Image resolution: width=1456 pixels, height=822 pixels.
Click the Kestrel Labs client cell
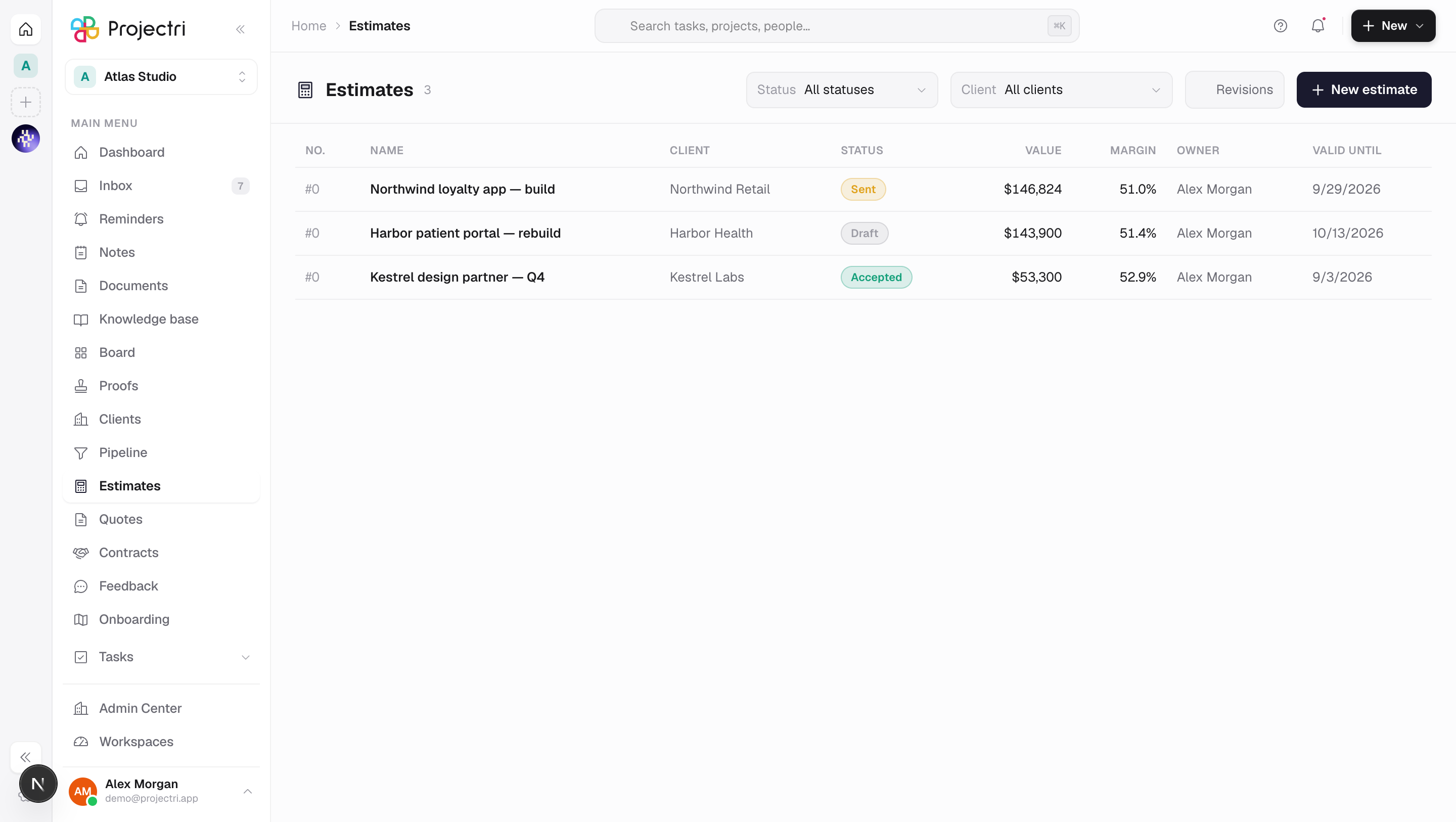coord(707,278)
